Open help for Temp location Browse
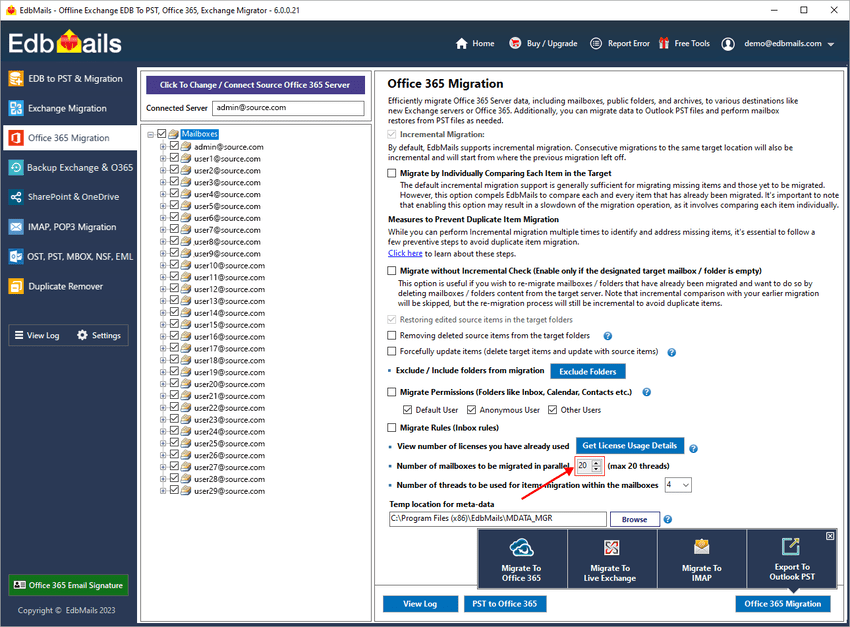 point(668,519)
